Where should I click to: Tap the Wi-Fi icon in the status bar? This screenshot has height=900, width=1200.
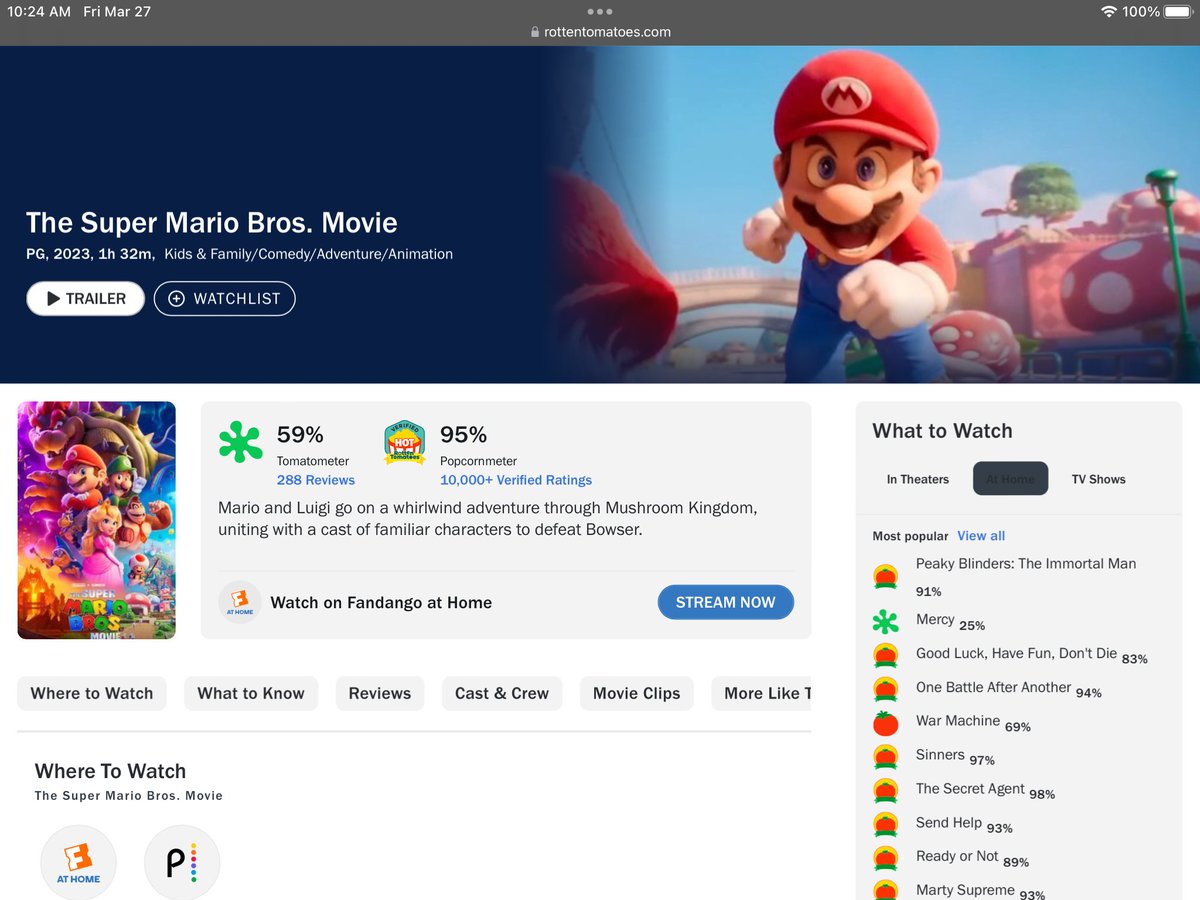point(1108,12)
